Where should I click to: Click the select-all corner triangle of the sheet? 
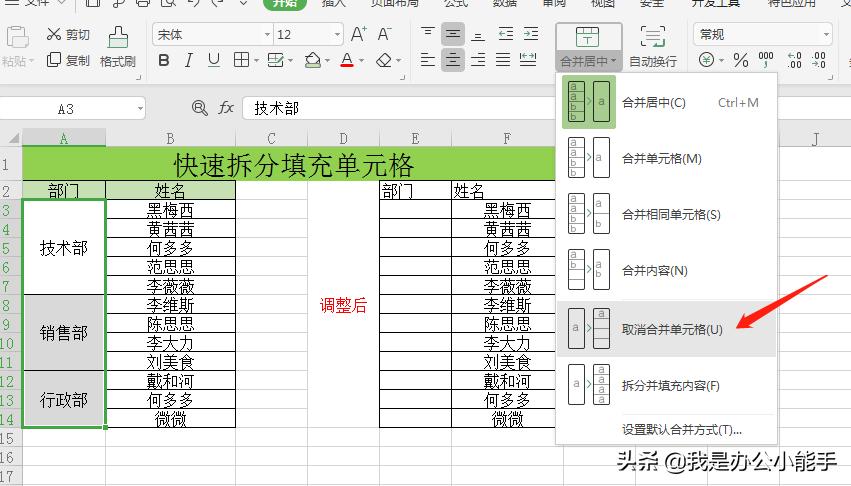click(x=12, y=137)
